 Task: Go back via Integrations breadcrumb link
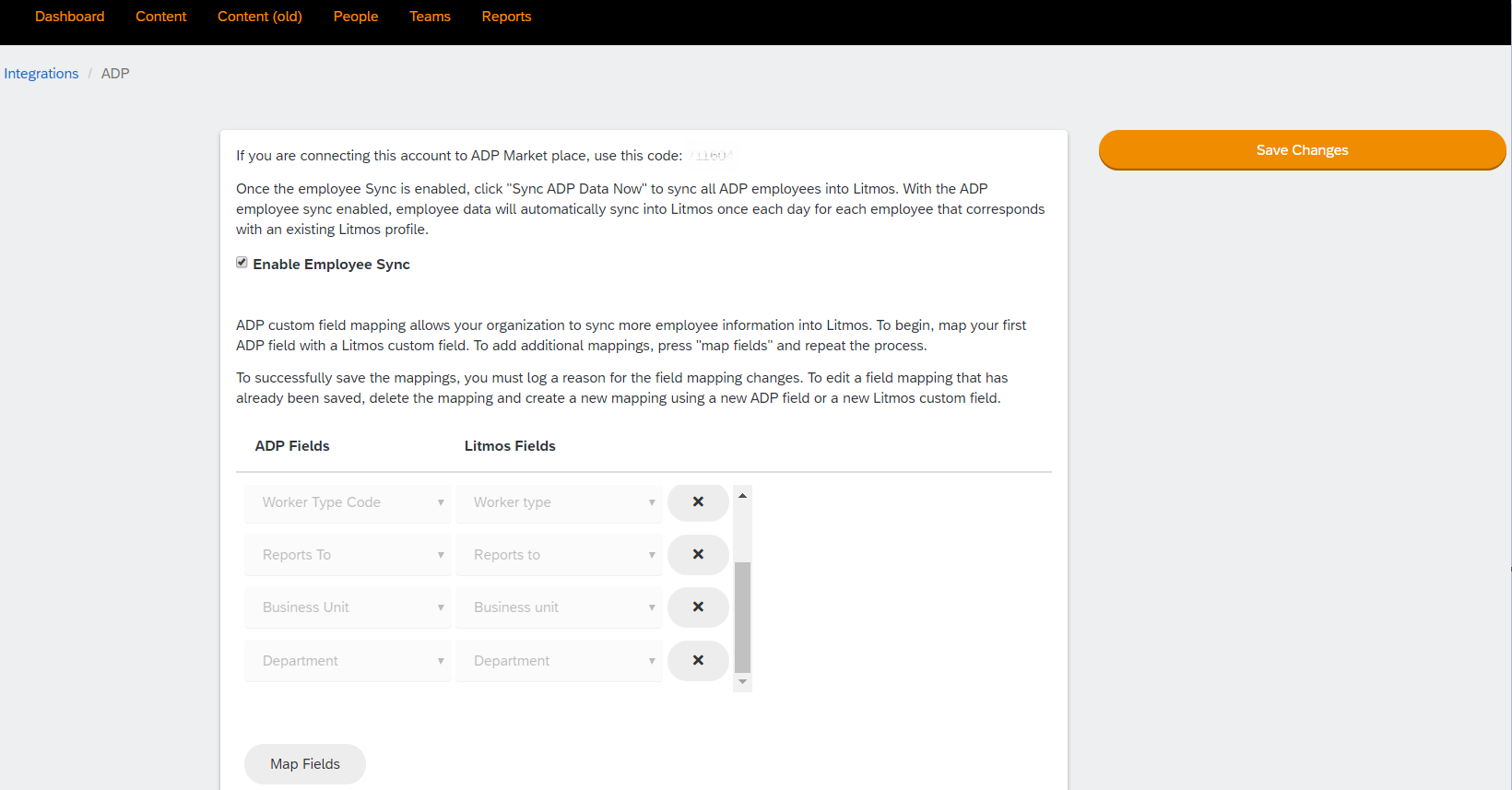[x=41, y=74]
